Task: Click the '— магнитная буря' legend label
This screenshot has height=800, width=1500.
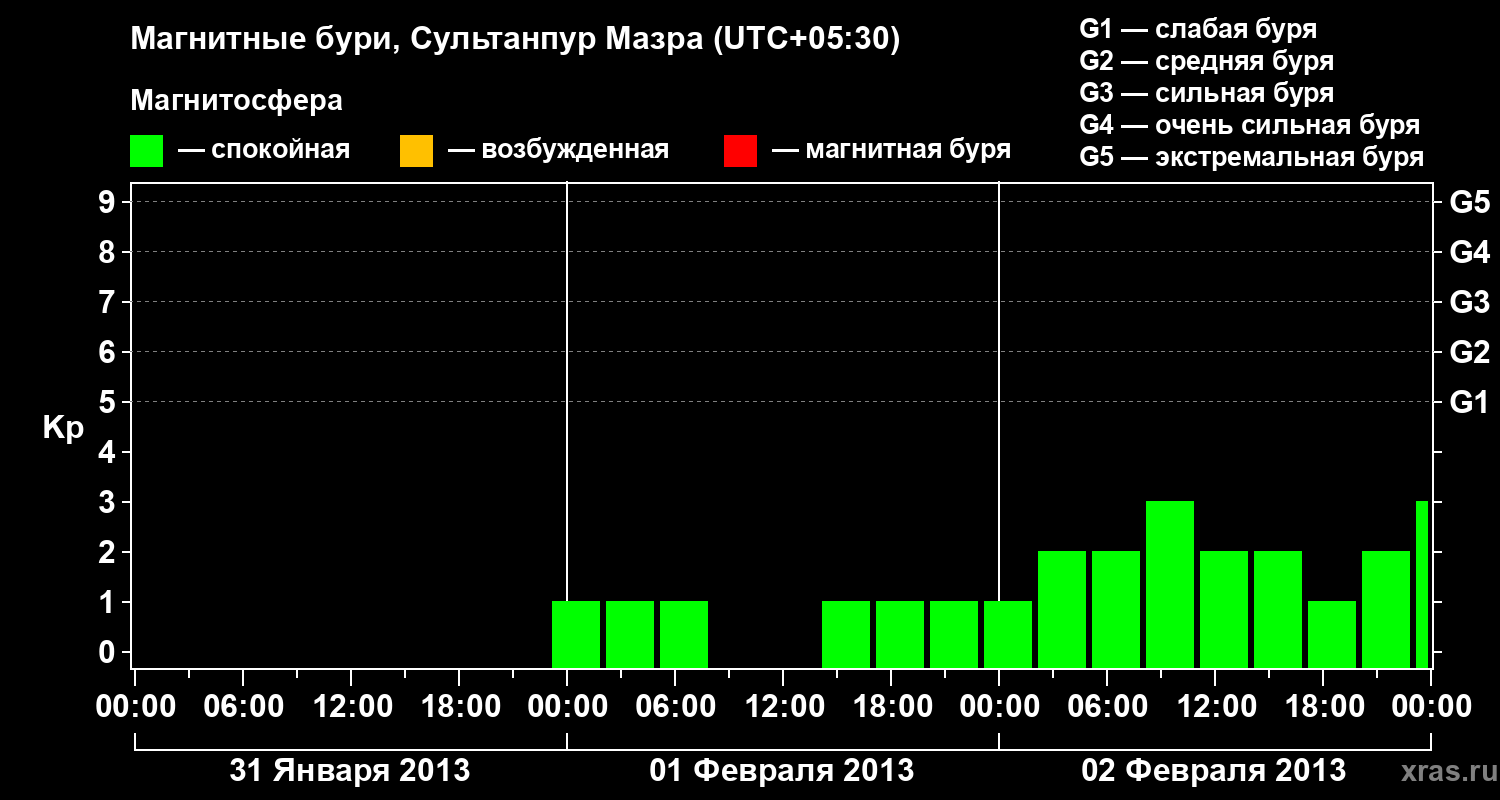Action: [891, 150]
